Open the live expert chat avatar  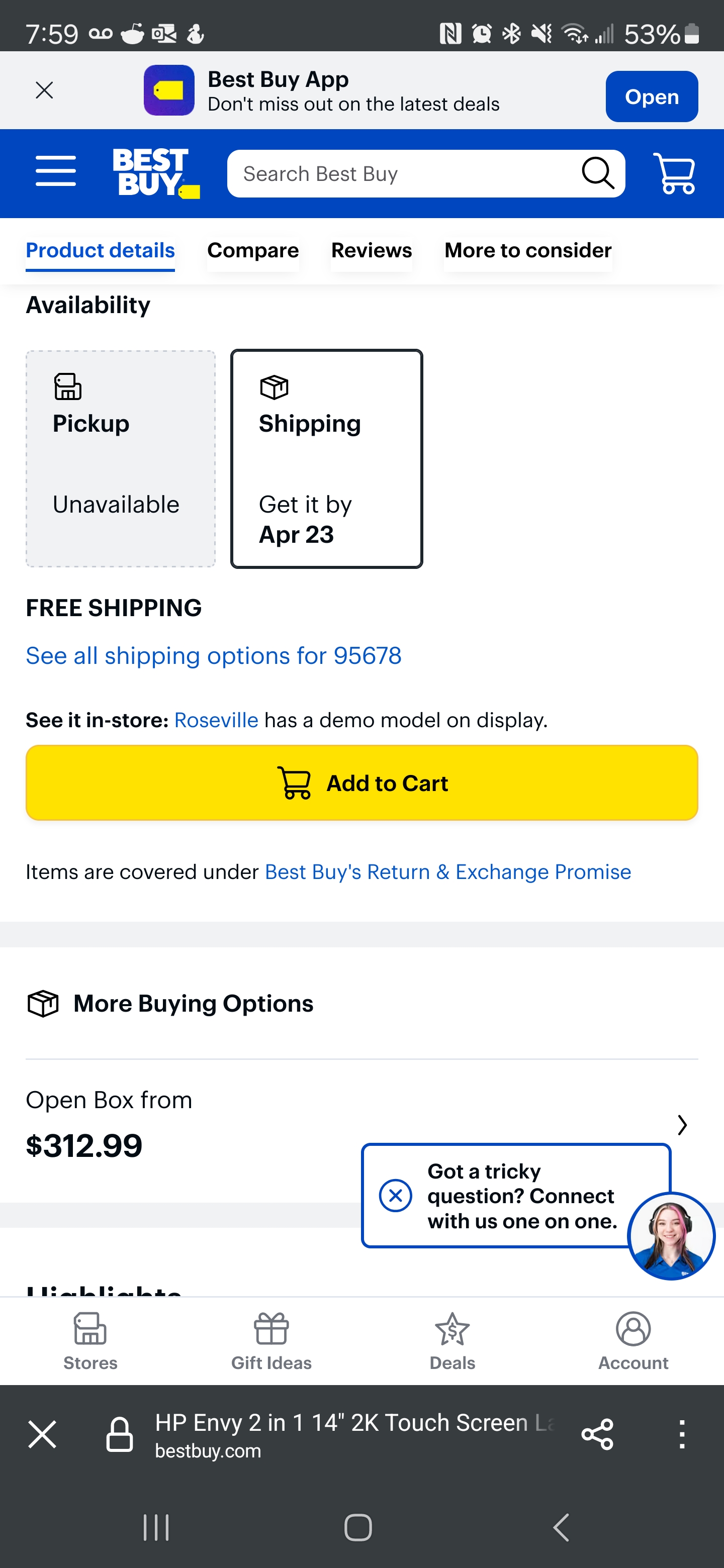670,1236
